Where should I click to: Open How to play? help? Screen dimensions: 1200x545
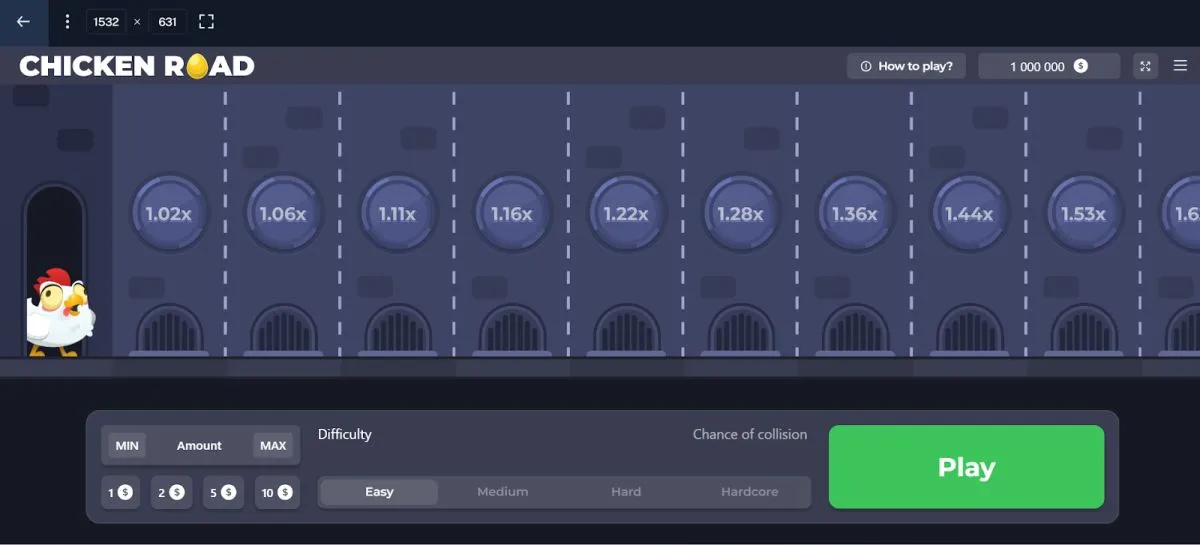(906, 66)
